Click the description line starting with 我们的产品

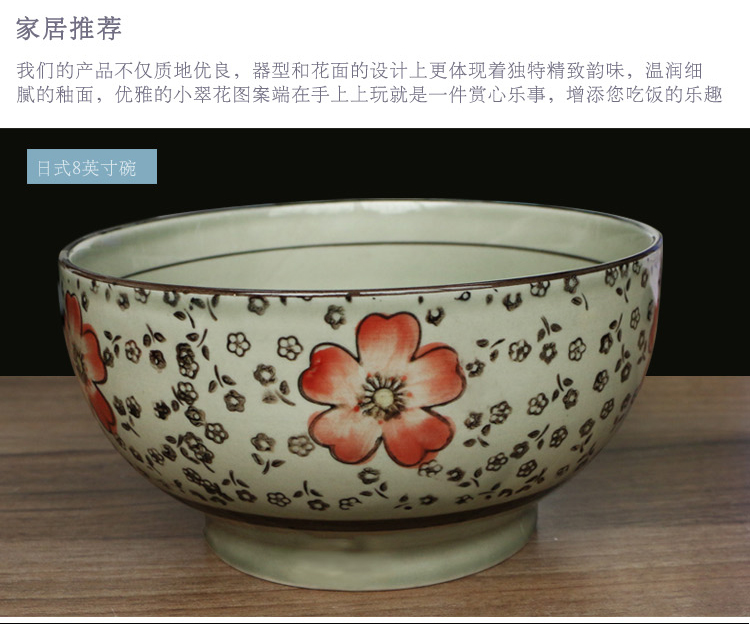(x=359, y=71)
